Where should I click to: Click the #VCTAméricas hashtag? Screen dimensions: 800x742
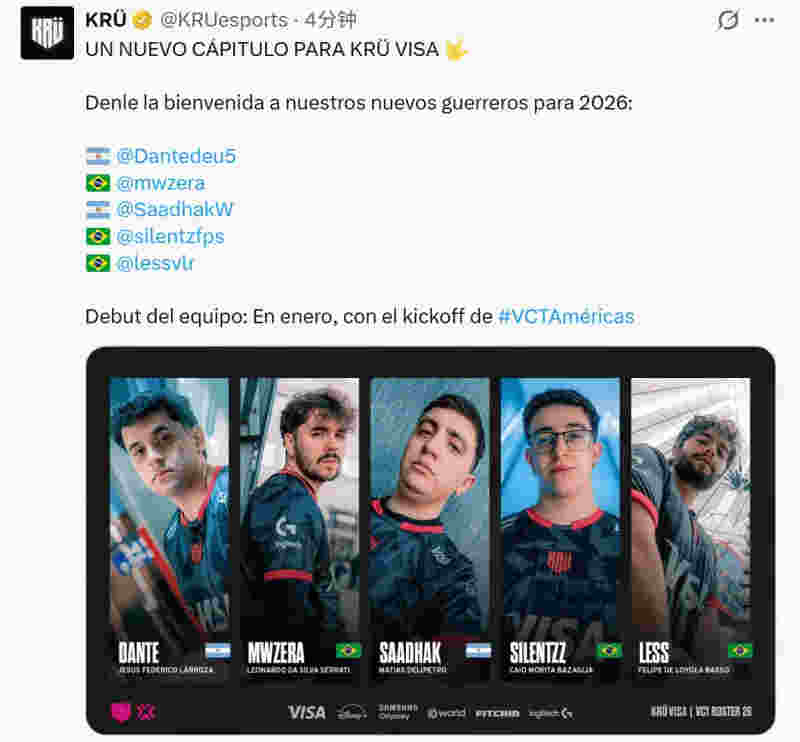click(x=566, y=317)
